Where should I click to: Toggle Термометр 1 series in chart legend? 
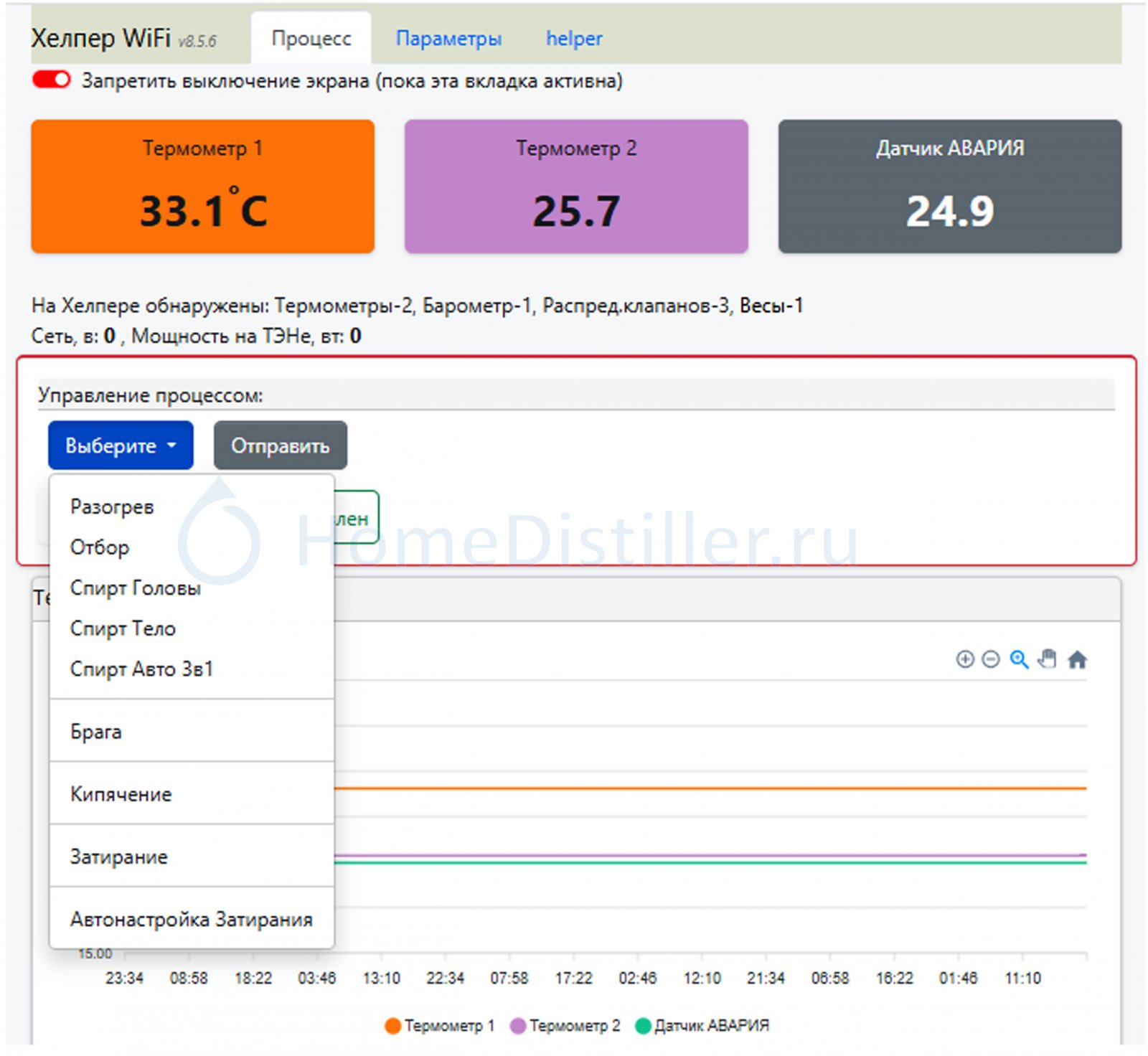tap(440, 1026)
